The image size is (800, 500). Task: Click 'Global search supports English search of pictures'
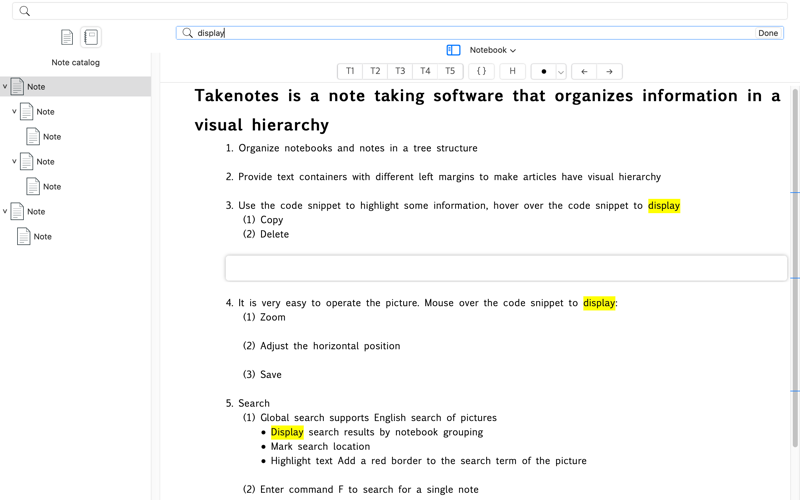(x=378, y=418)
